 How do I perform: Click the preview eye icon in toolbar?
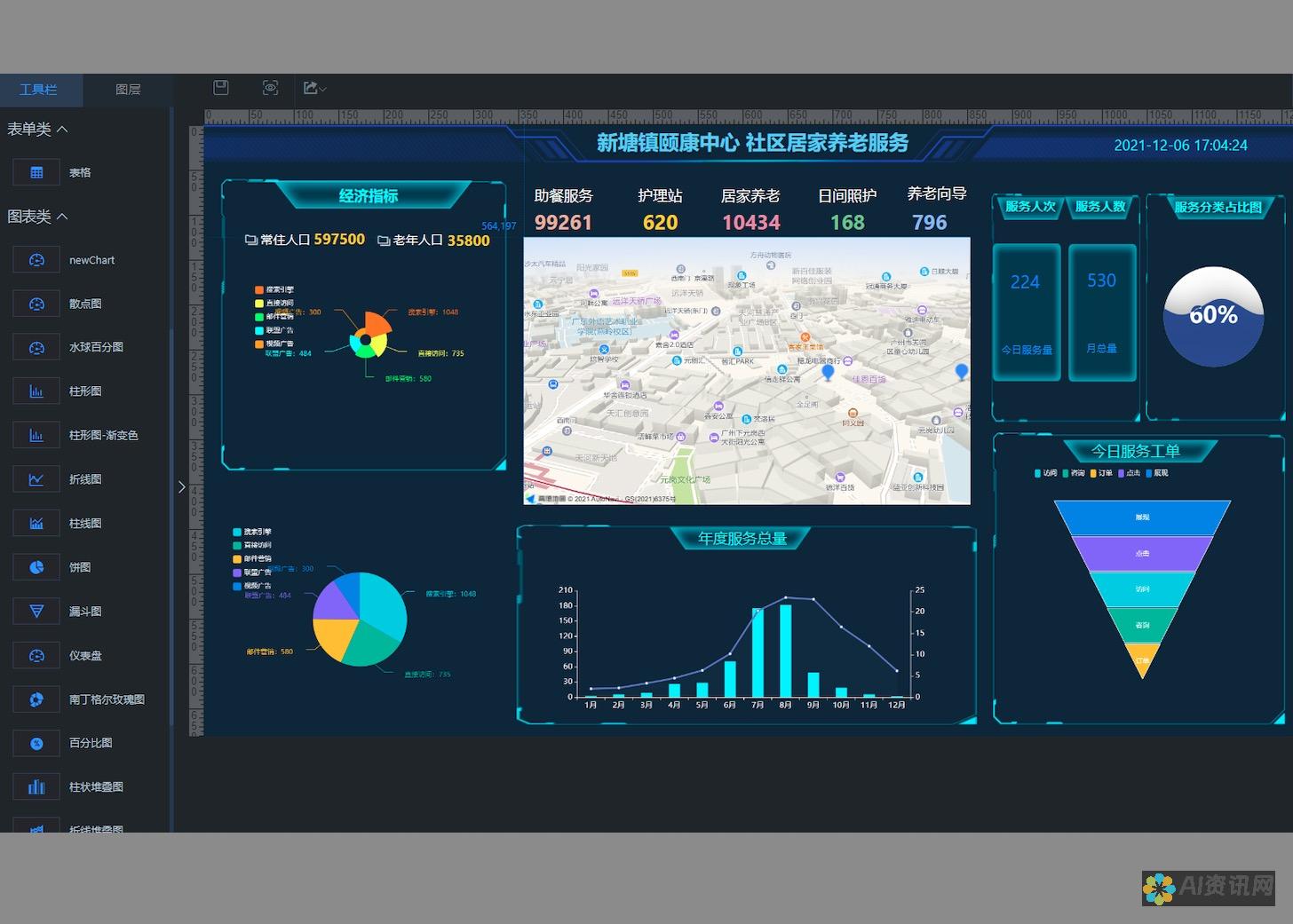click(271, 88)
